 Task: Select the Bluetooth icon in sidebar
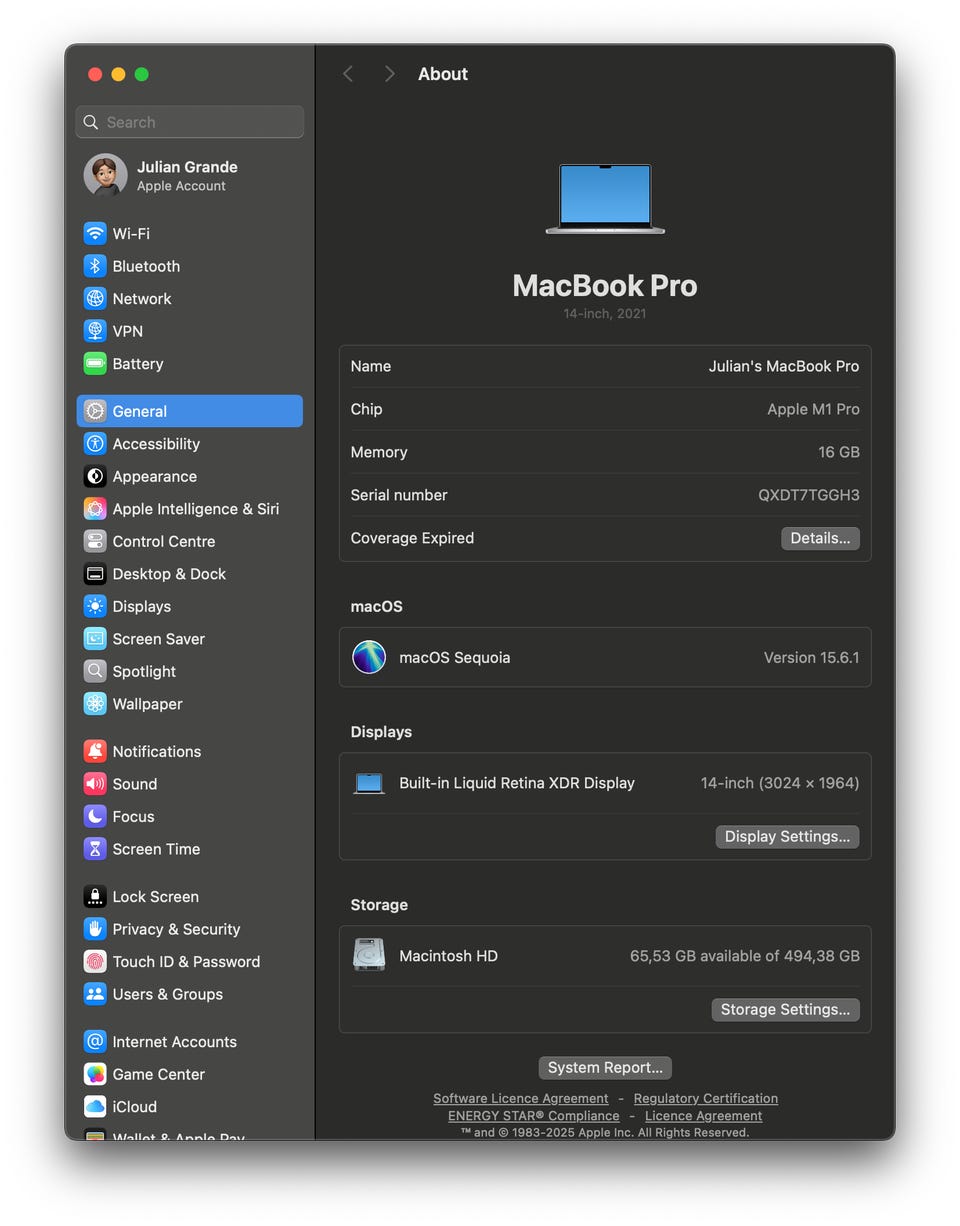coord(95,266)
